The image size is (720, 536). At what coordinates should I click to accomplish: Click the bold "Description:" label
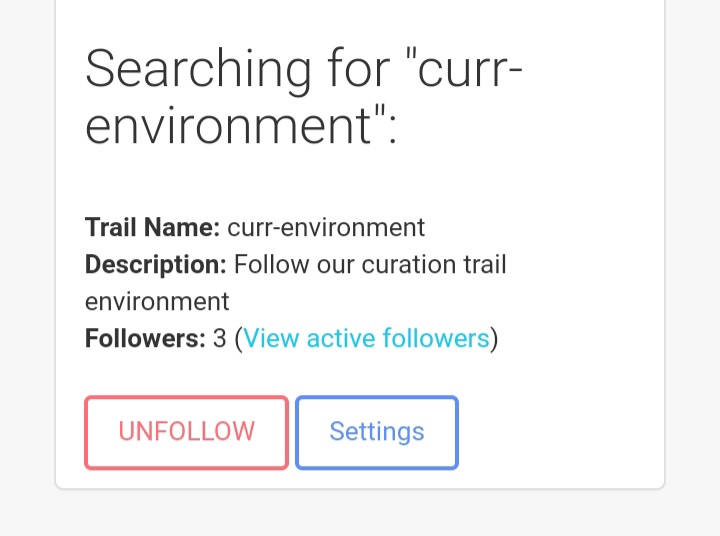(x=156, y=265)
